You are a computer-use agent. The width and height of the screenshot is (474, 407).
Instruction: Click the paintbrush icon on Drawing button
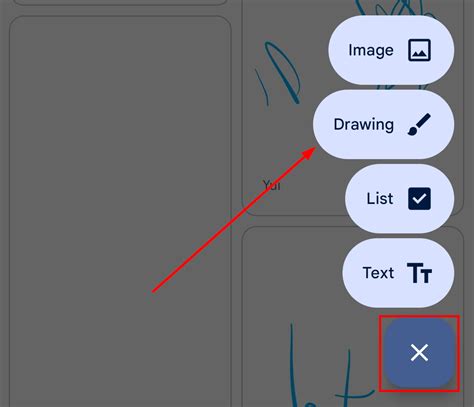tap(419, 124)
